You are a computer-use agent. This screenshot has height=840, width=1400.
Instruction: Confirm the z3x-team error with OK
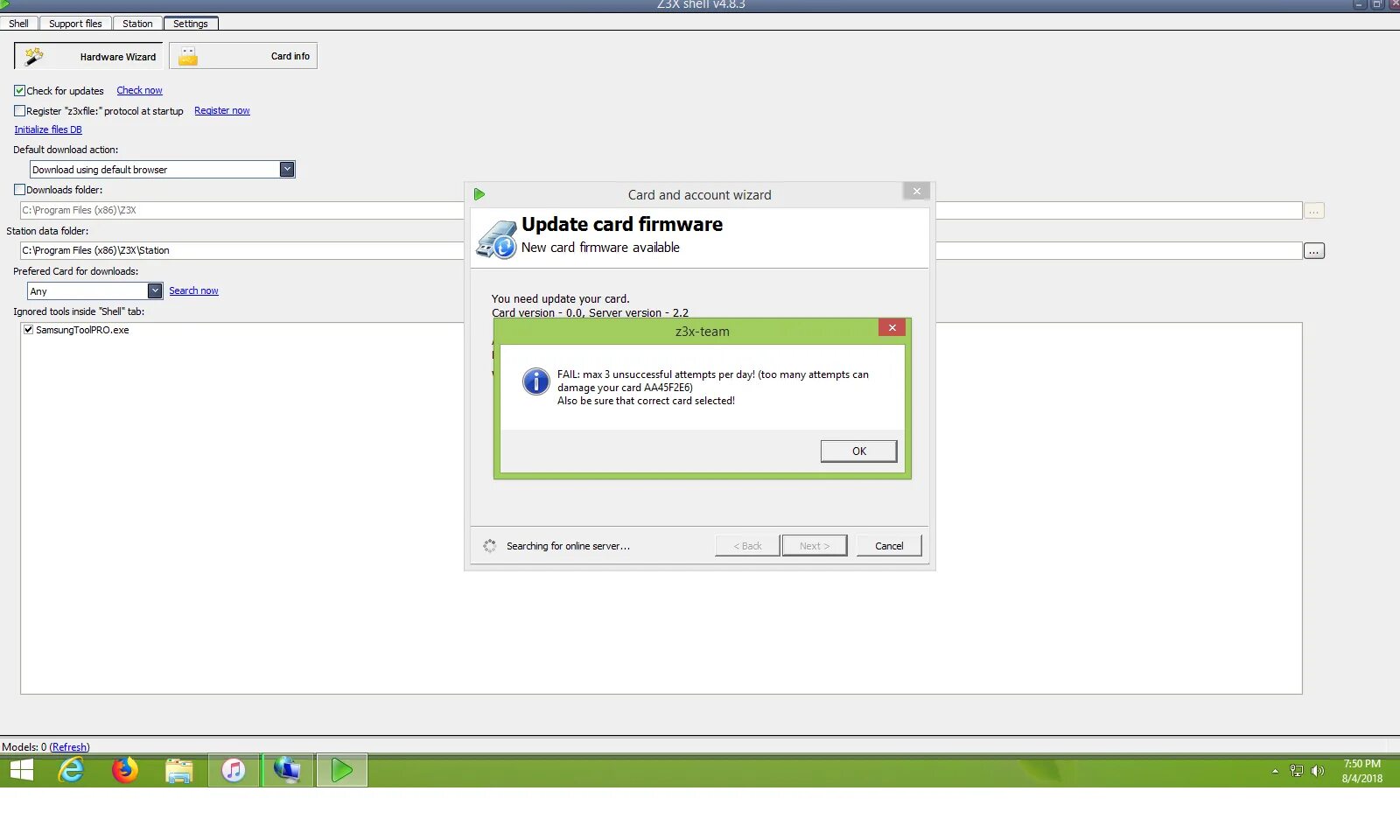tap(858, 451)
